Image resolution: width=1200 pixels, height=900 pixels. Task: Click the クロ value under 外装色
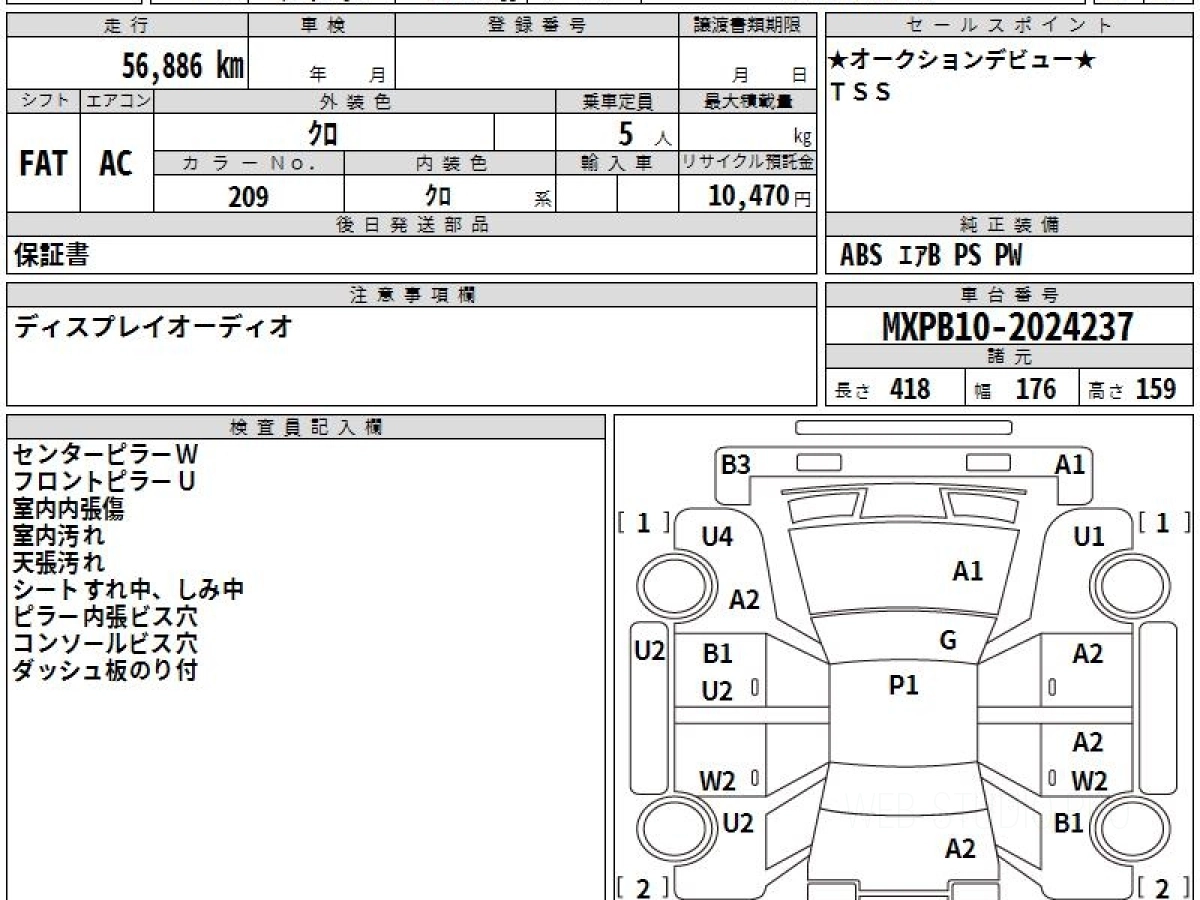322,132
